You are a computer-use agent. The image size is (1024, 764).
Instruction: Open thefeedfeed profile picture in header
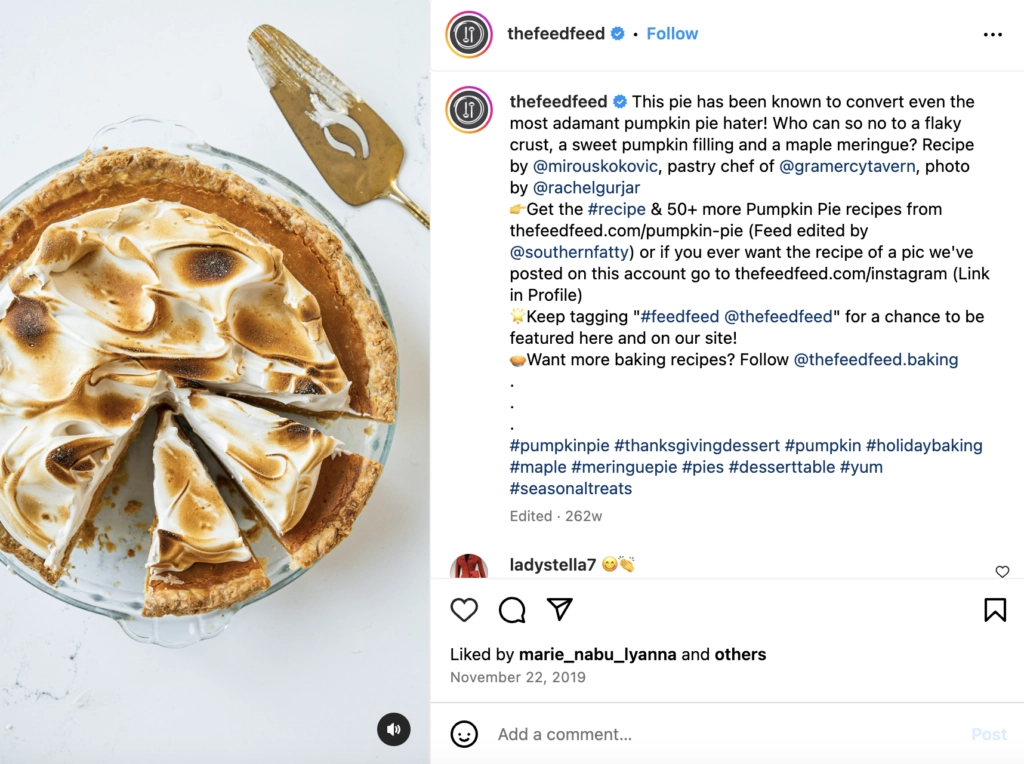coord(469,35)
